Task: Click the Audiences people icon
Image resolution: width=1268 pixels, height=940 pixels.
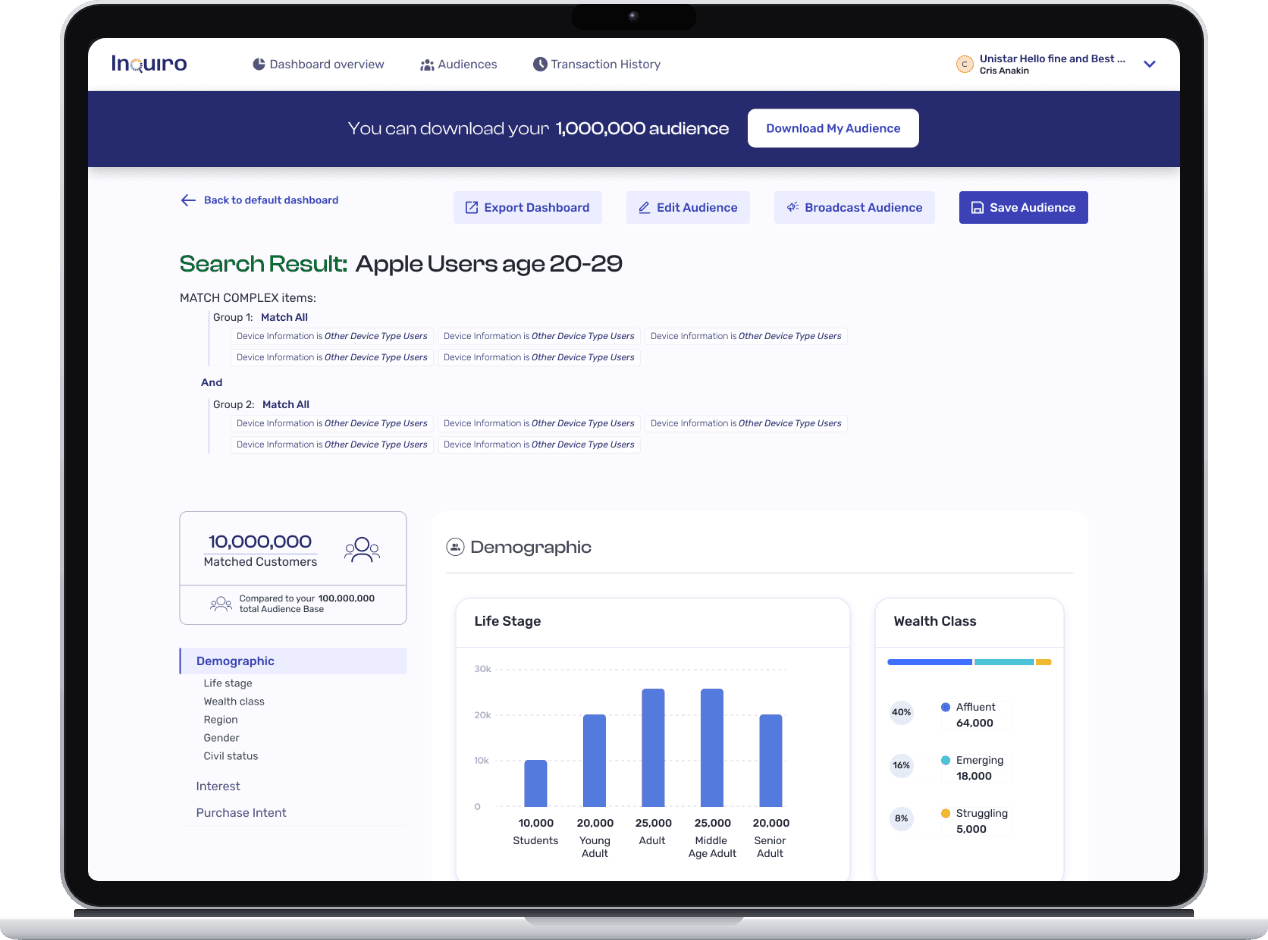Action: click(x=427, y=64)
